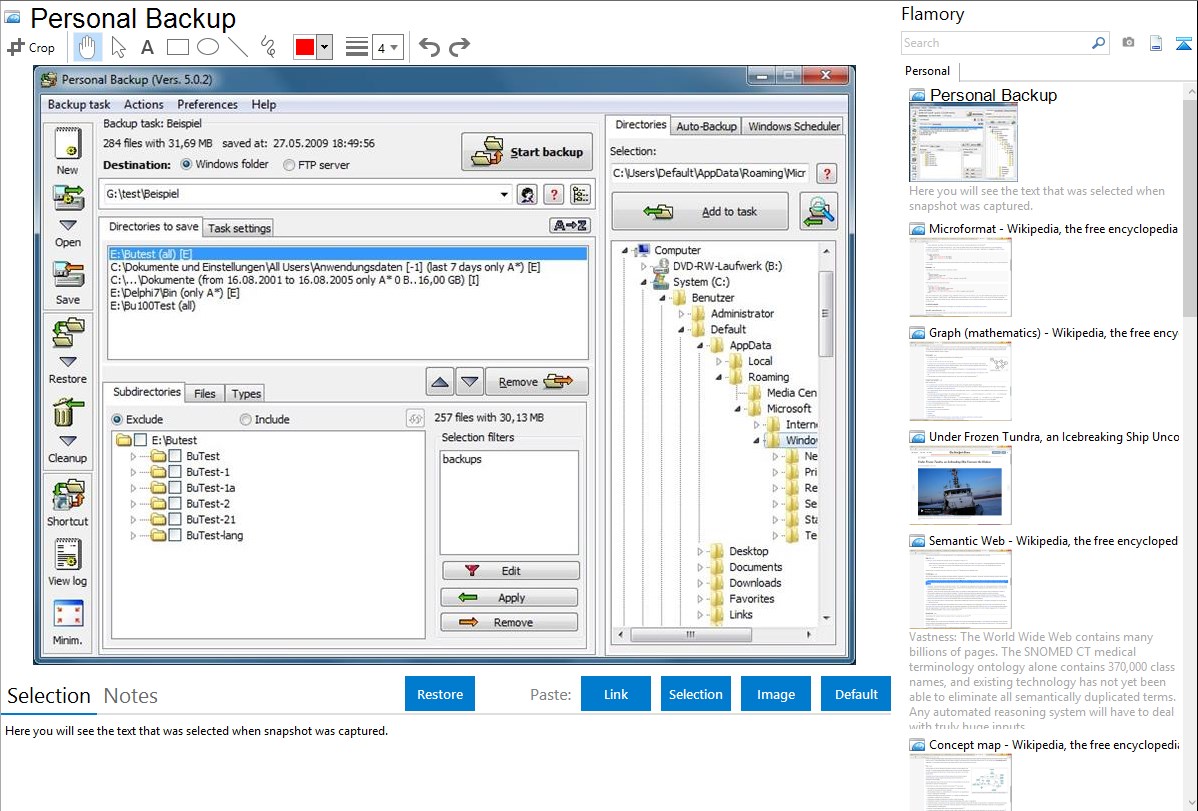Click the search magnifier in Flamory
1198x811 pixels.
click(x=1098, y=43)
